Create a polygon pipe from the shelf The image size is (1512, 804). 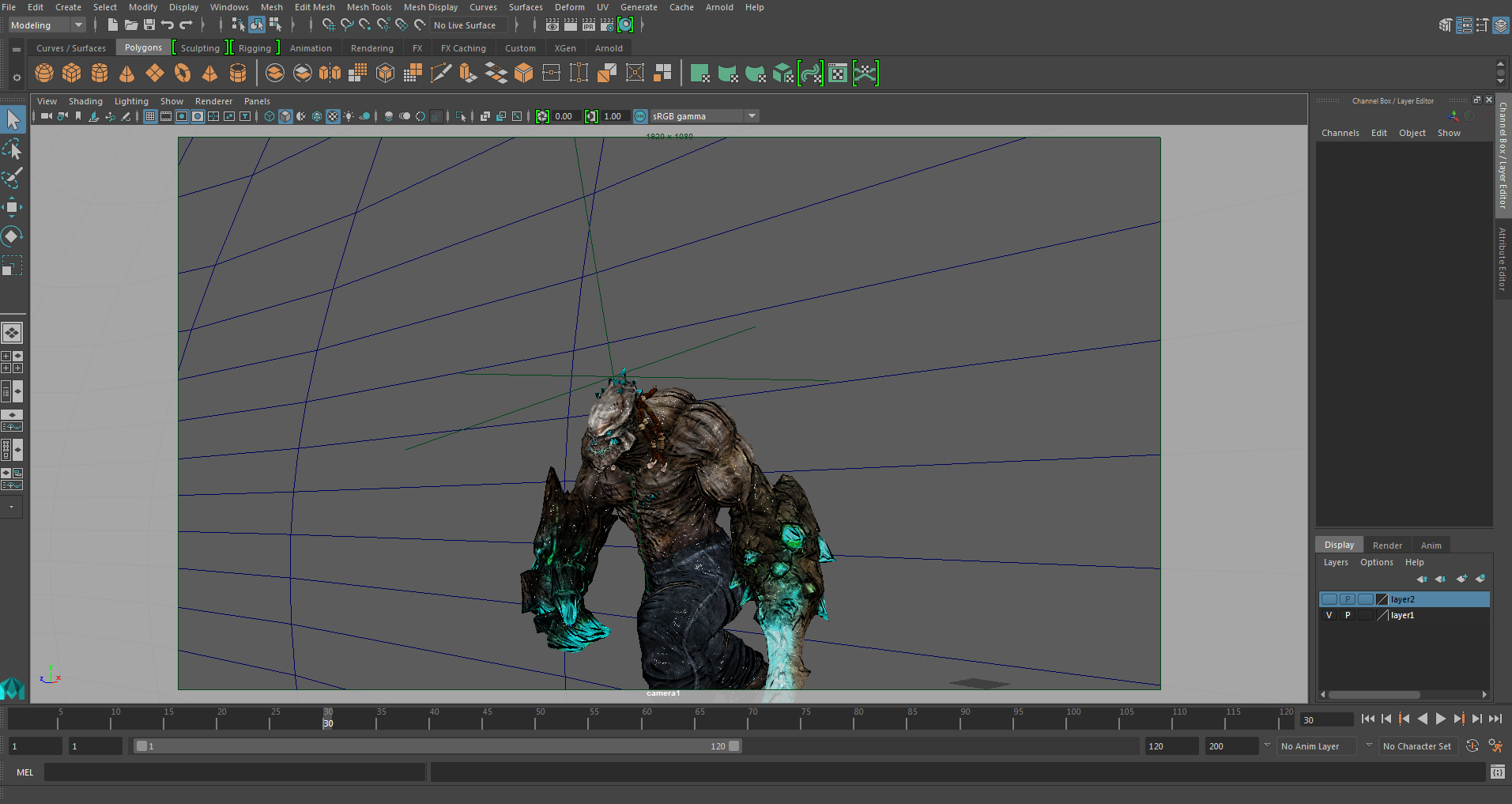tap(237, 74)
